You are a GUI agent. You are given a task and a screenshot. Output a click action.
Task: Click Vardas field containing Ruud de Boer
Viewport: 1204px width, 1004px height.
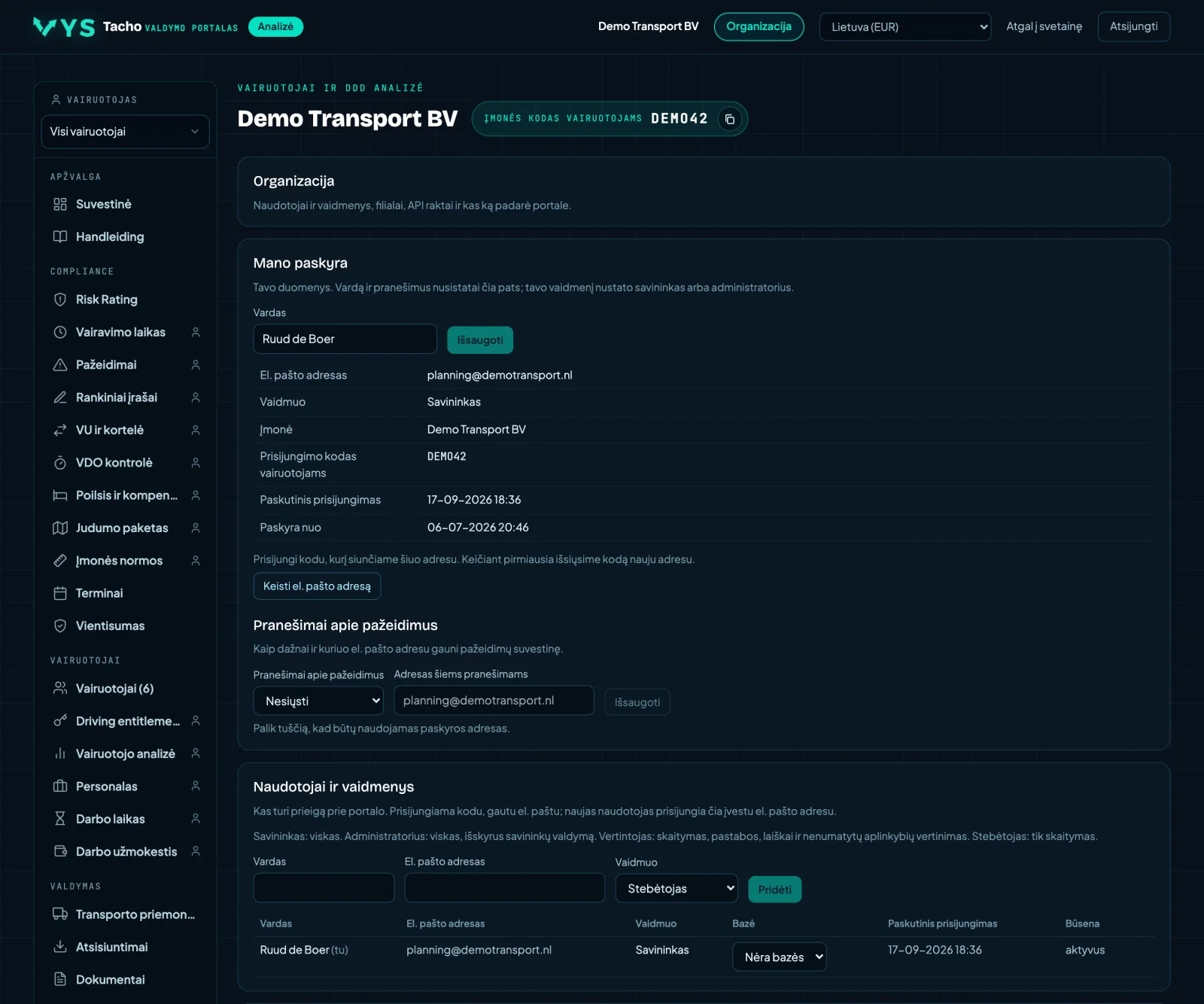(x=345, y=339)
